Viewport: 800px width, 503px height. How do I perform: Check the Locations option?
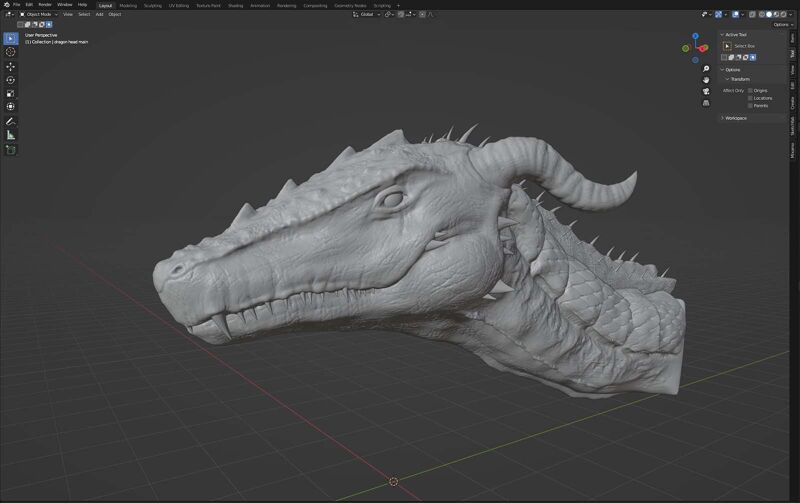[750, 98]
